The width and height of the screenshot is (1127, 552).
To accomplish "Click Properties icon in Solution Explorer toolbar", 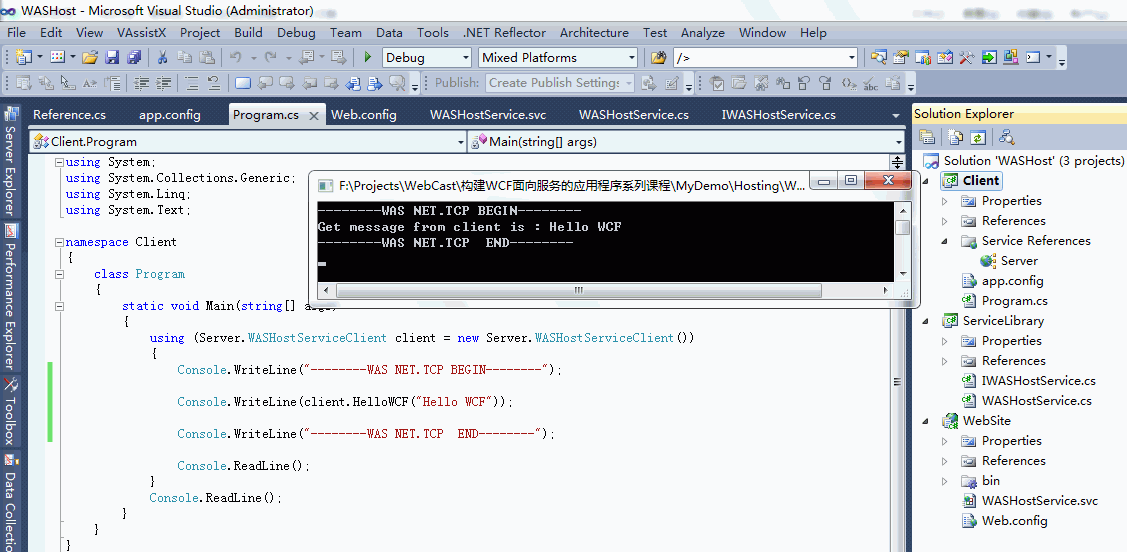I will click(x=927, y=137).
